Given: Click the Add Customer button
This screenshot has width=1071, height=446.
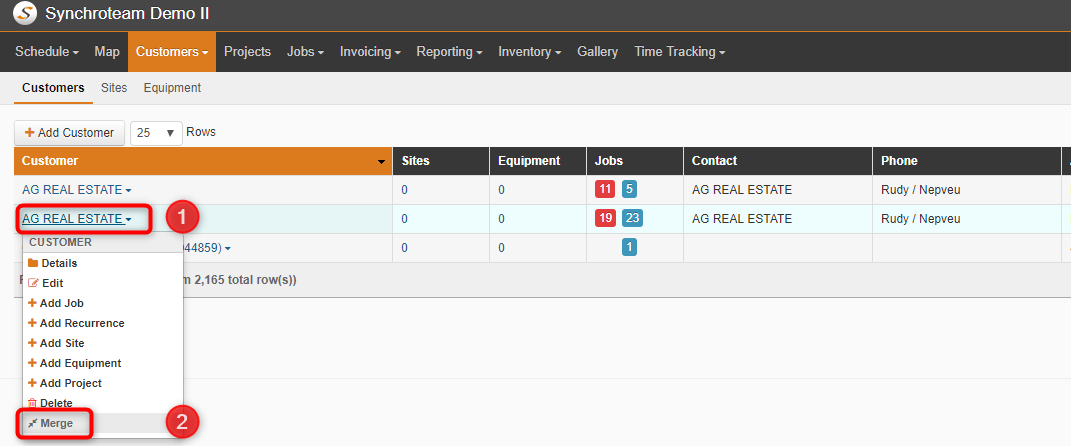Looking at the screenshot, I should click(69, 133).
